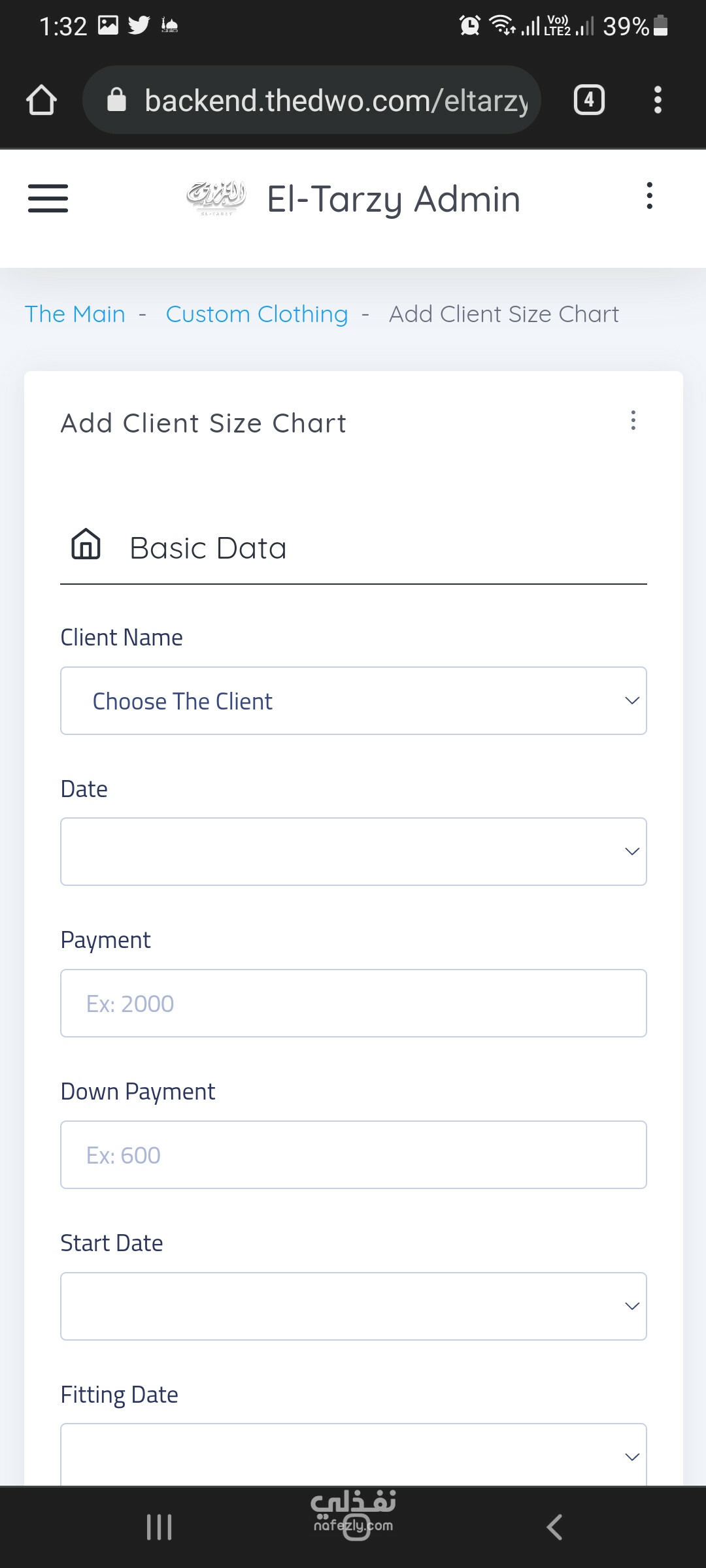This screenshot has height=1568, width=706.
Task: Open the hamburger navigation menu
Action: [48, 198]
